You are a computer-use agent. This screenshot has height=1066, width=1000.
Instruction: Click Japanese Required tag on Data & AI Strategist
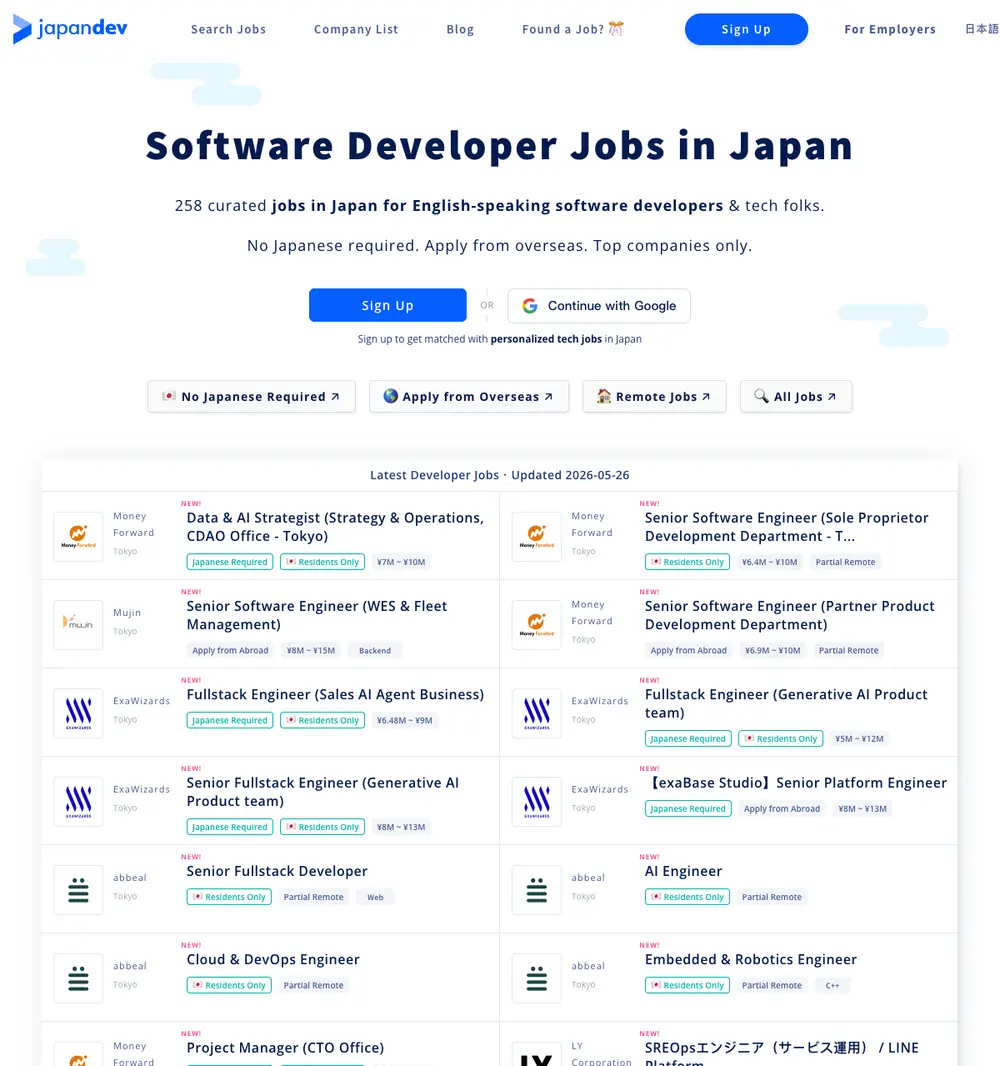click(230, 562)
